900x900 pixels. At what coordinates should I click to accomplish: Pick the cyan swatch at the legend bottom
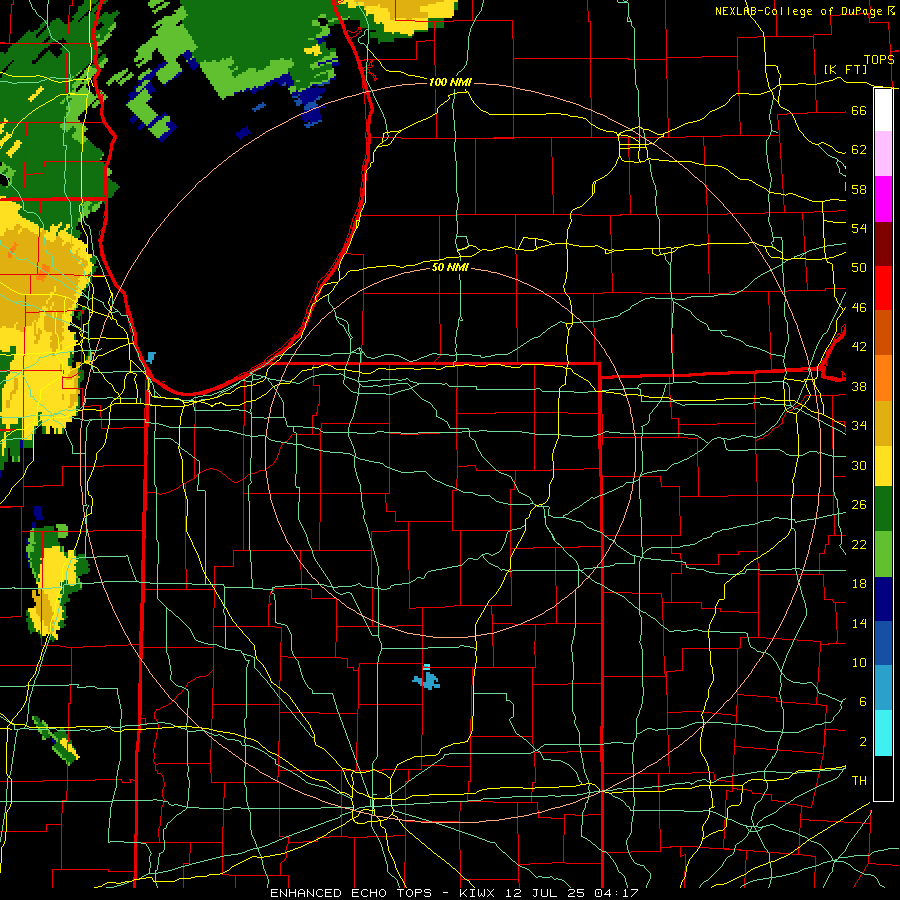[x=883, y=733]
